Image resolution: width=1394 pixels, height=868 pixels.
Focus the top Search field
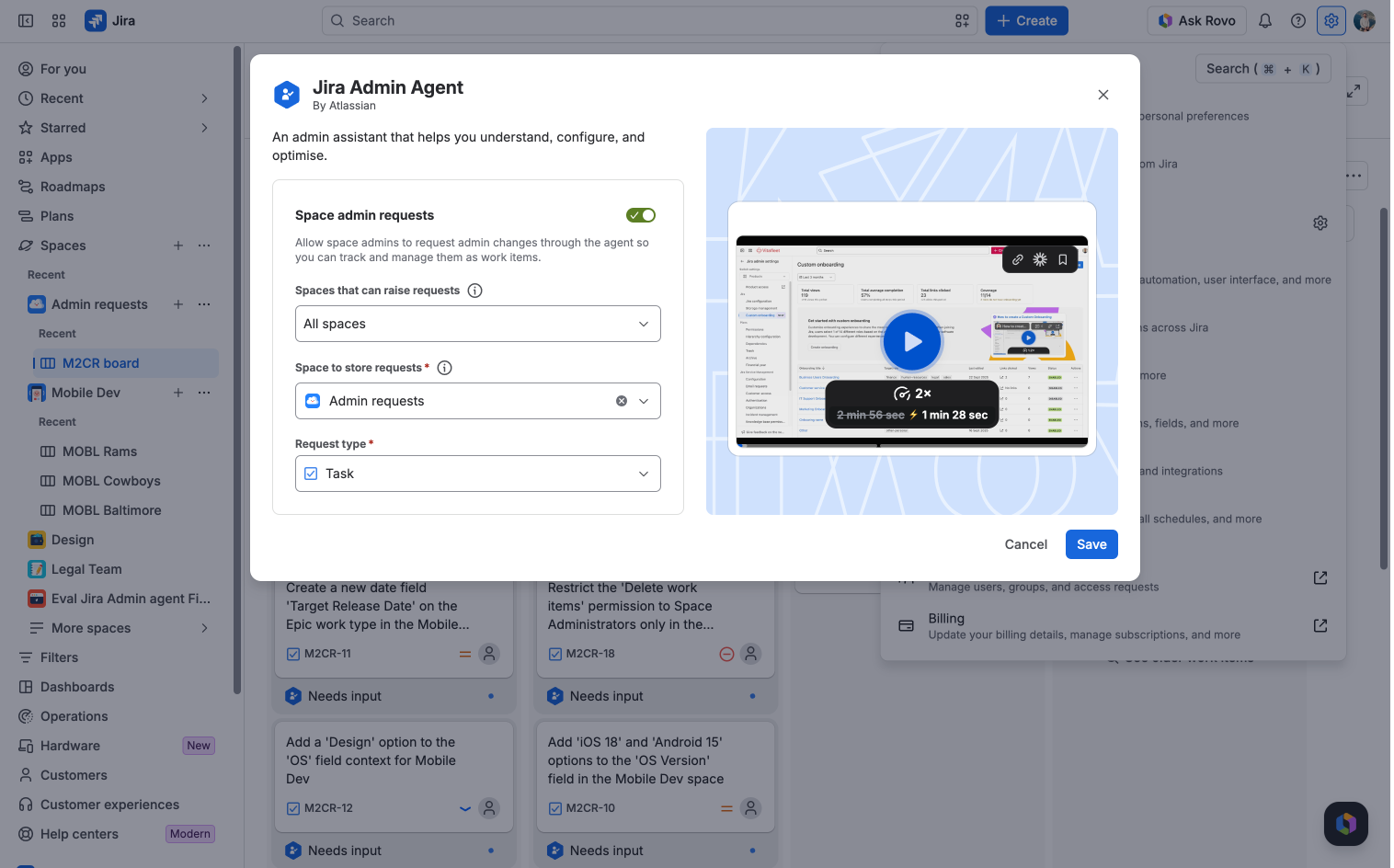point(649,20)
